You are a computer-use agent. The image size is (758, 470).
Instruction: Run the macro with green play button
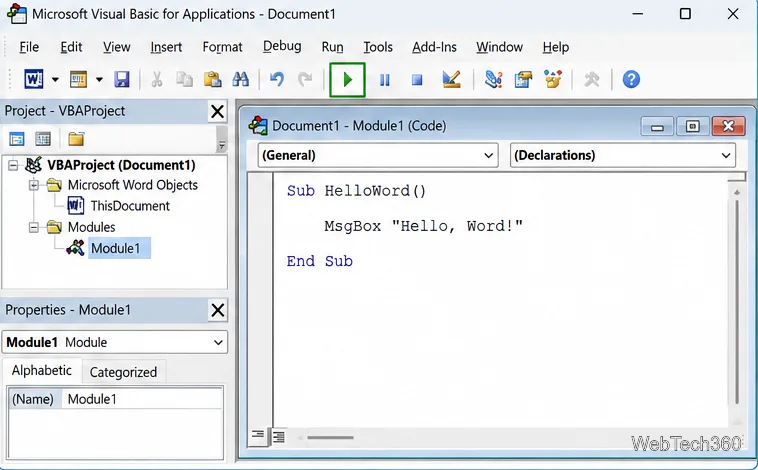pos(347,80)
